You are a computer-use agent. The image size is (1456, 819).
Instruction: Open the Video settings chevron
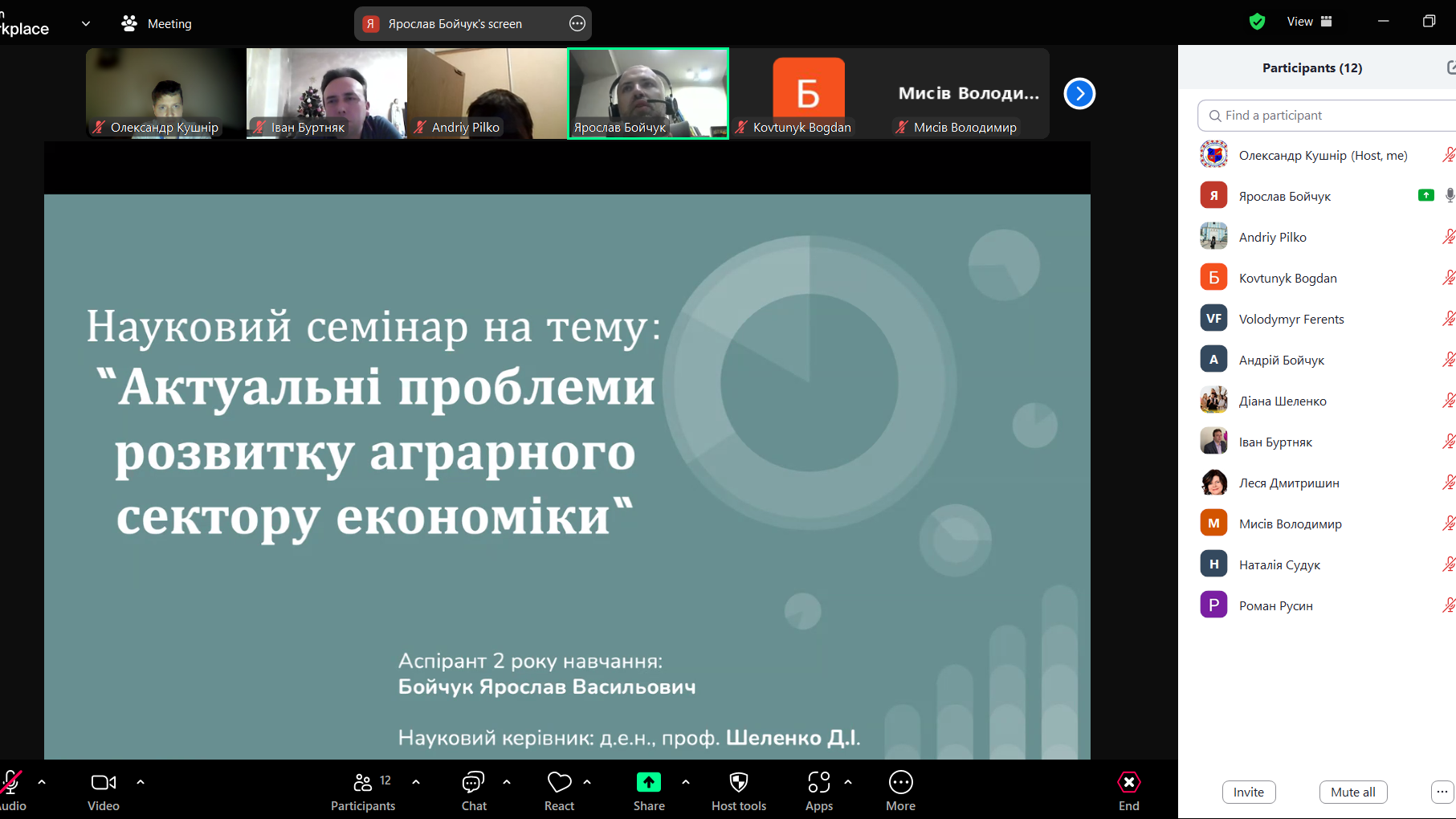coord(141,781)
